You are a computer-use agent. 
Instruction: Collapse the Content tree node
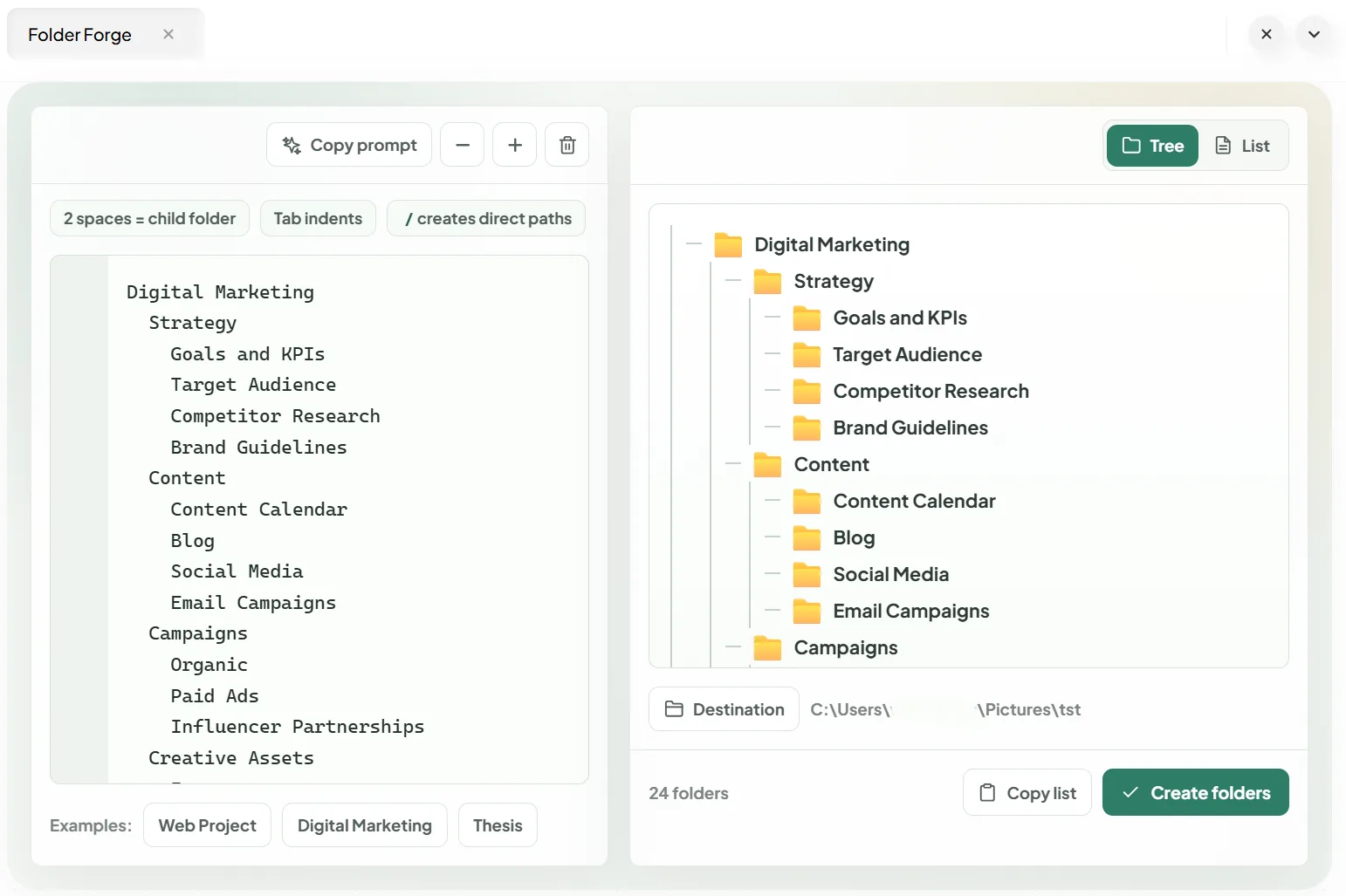[733, 465]
